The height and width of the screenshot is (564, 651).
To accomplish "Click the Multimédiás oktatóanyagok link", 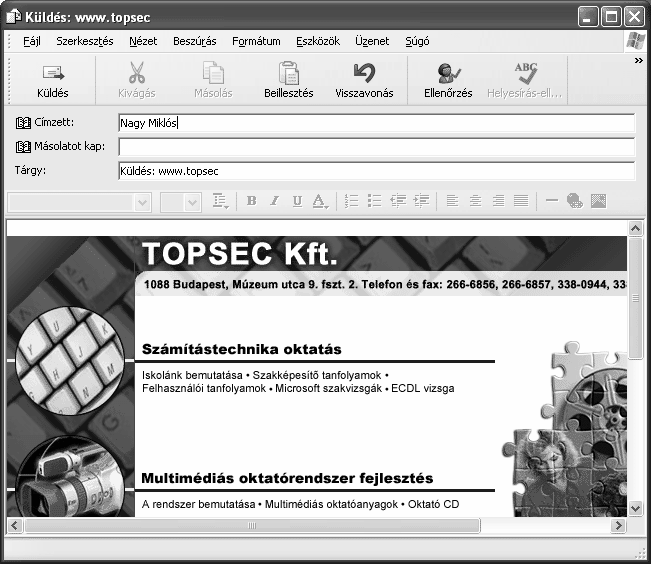I will (x=331, y=504).
